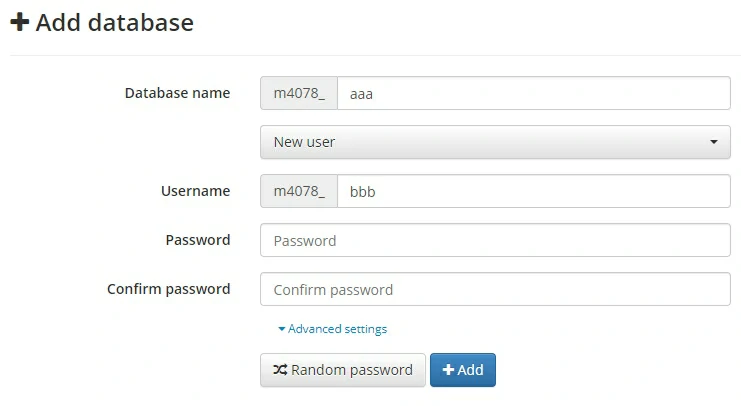Focus the Database name field containing aaa

[534, 93]
